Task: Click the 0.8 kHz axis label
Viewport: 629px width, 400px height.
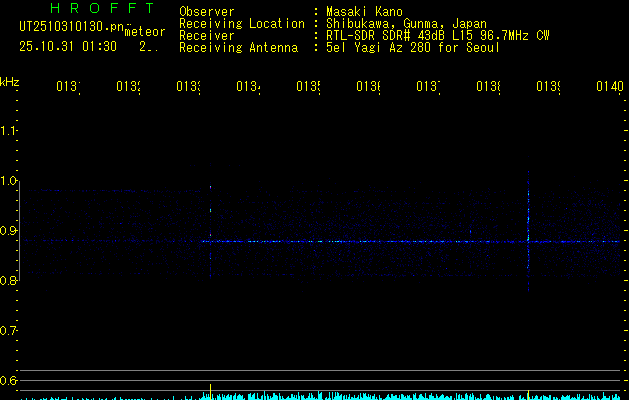Action: click(8, 281)
